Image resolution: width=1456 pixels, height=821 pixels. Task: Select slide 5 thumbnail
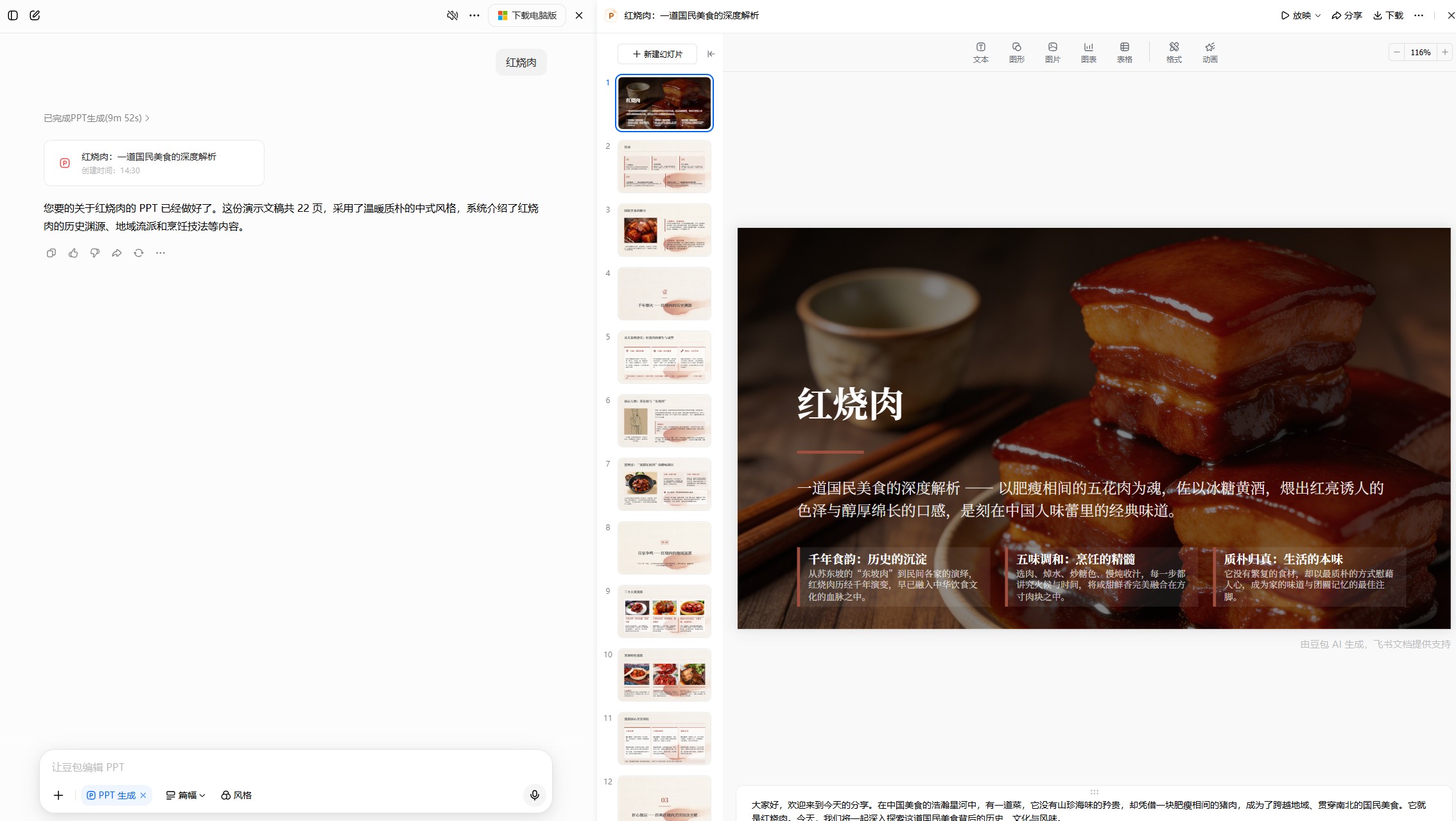click(x=664, y=357)
